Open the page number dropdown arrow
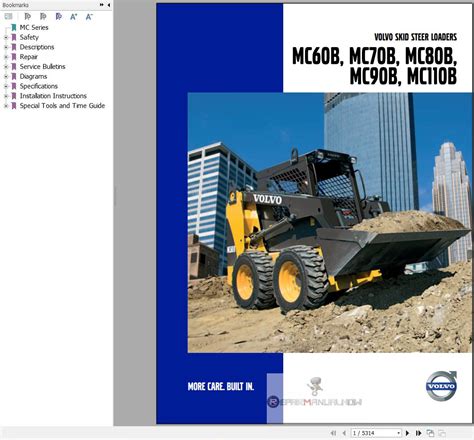474x440 pixels. coord(398,433)
